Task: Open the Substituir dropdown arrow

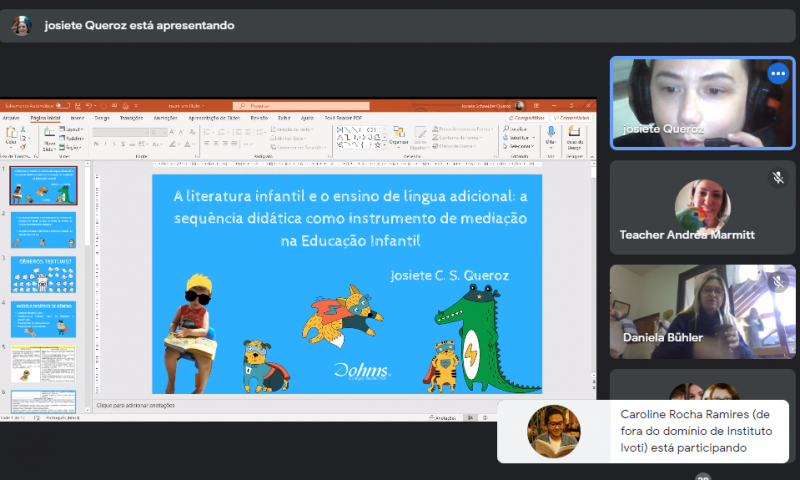Action: click(534, 138)
